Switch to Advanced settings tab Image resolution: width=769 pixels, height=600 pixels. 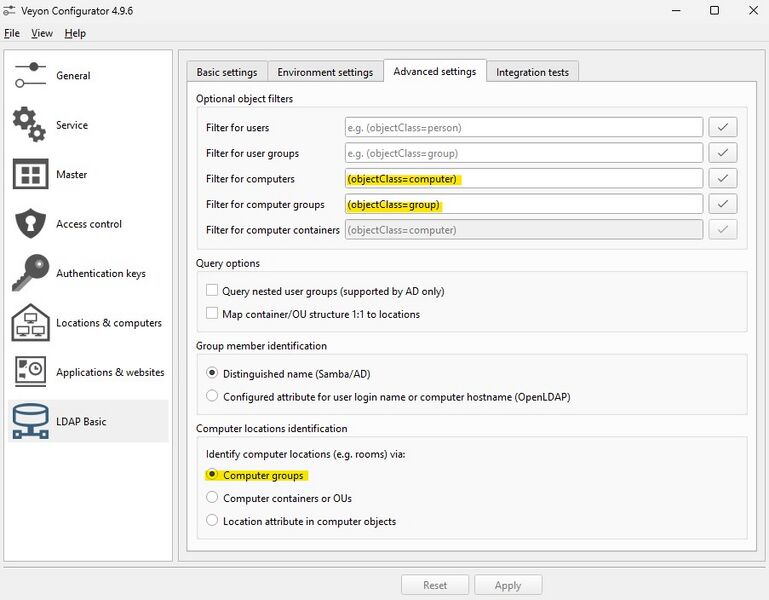[x=435, y=71]
